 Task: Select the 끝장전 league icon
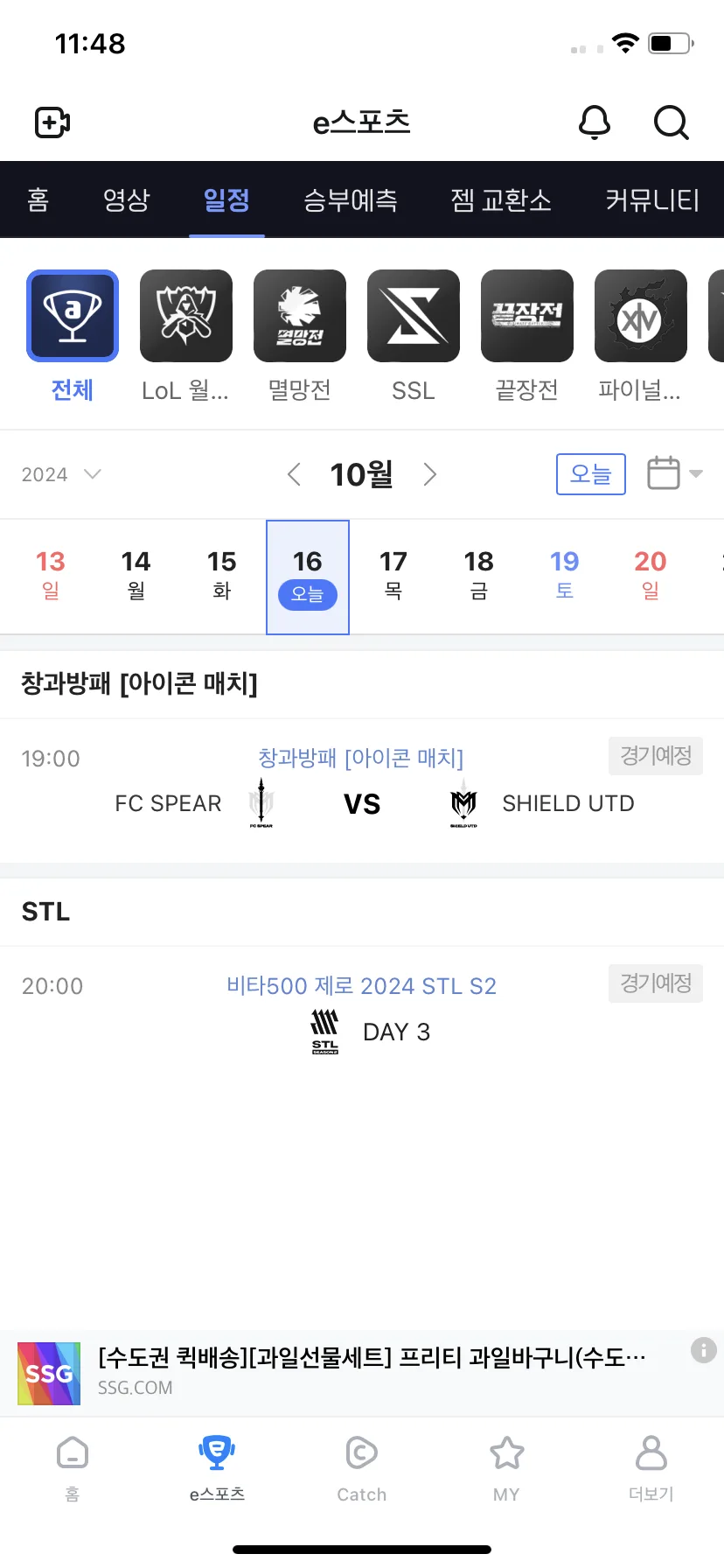pos(527,316)
